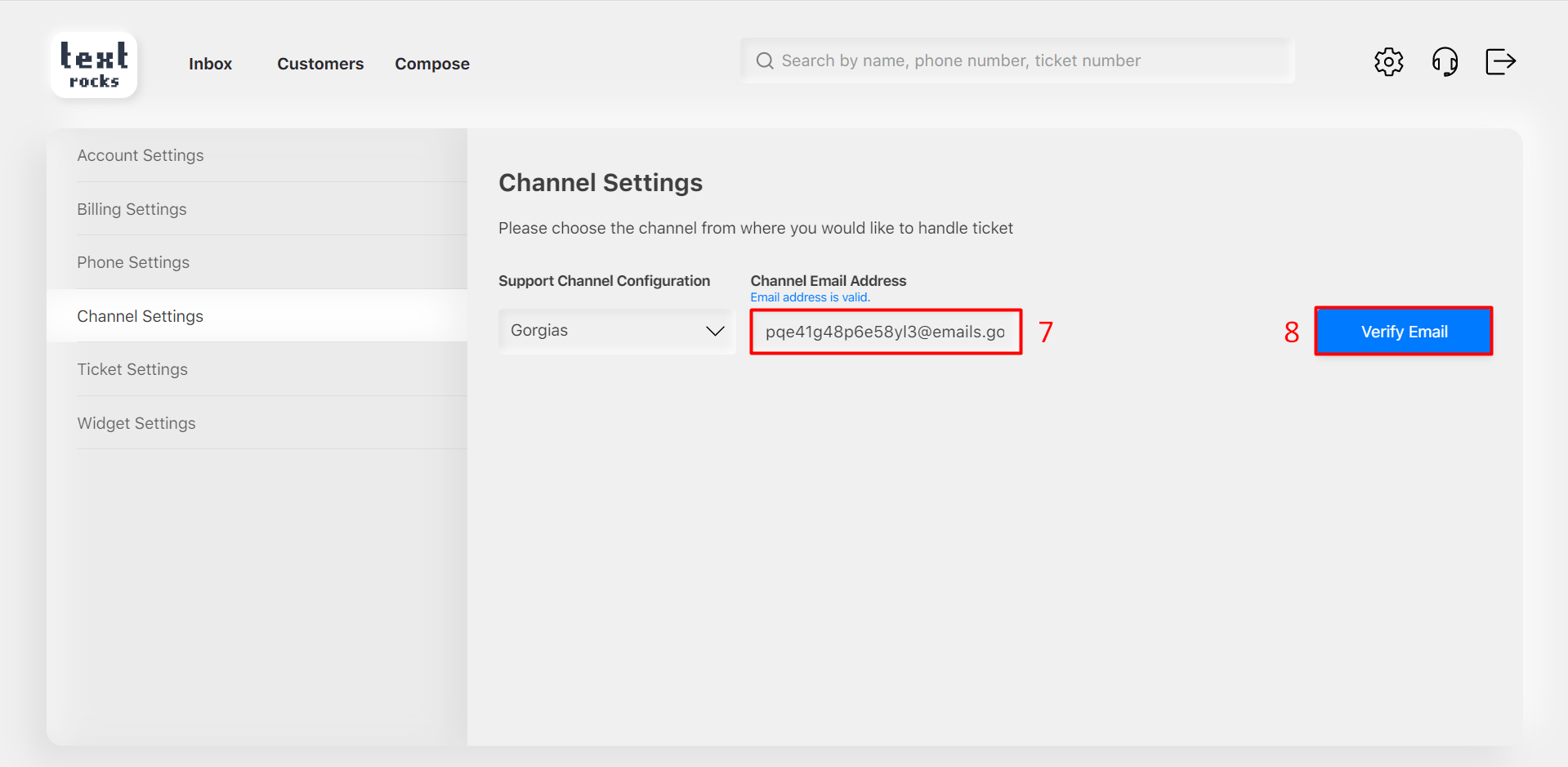Open the settings gear icon
The height and width of the screenshot is (767, 1568).
(x=1388, y=61)
